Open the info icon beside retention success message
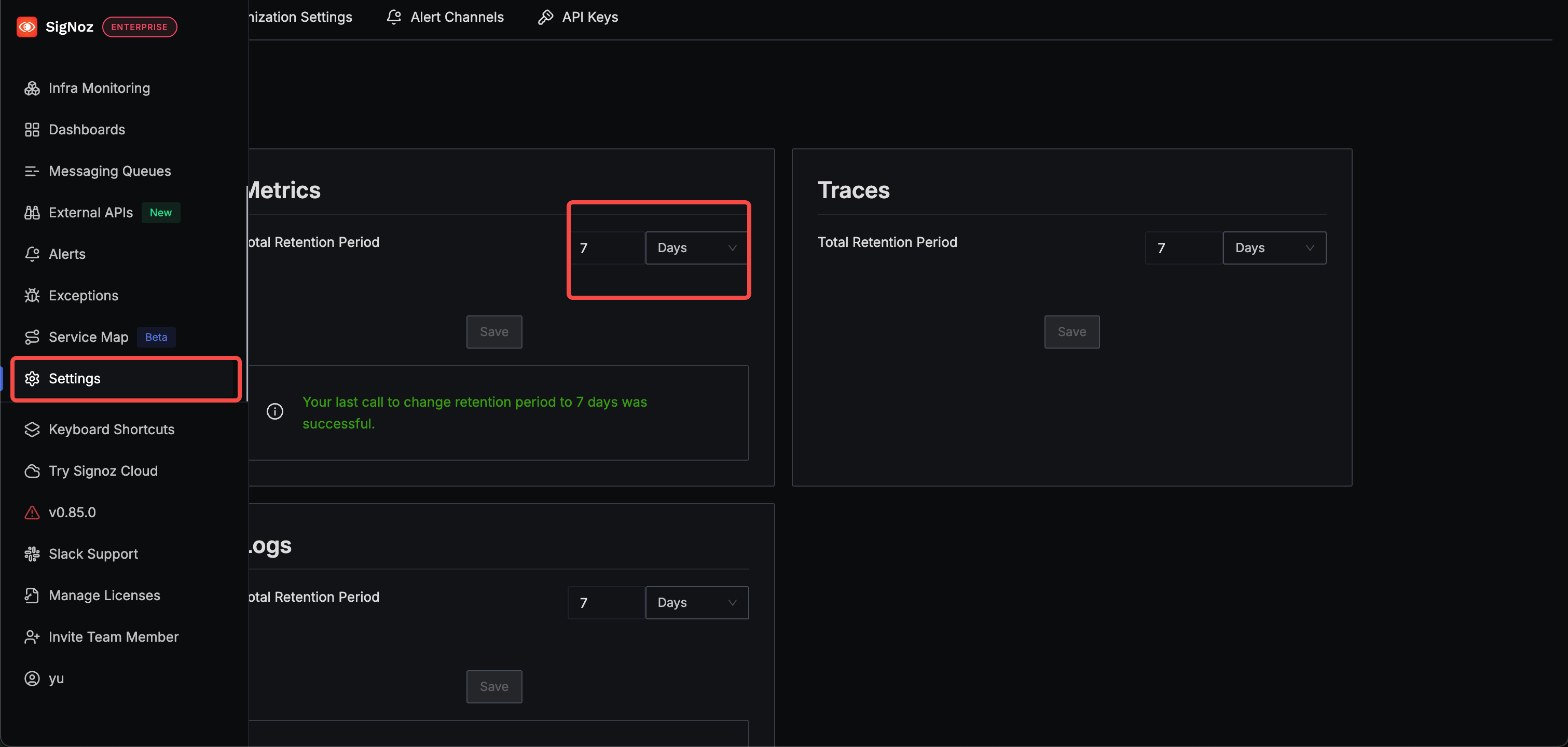 275,411
